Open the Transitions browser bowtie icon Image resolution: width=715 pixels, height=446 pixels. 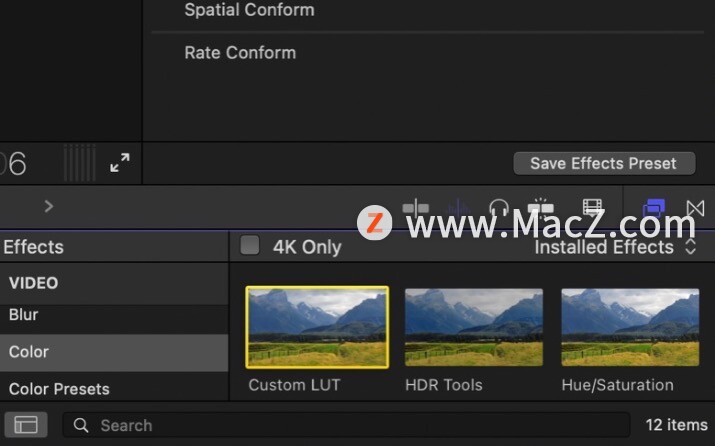pyautogui.click(x=695, y=208)
